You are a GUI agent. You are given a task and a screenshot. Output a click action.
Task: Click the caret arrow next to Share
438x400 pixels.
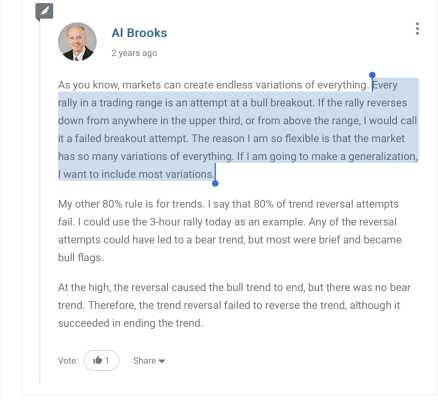click(162, 361)
